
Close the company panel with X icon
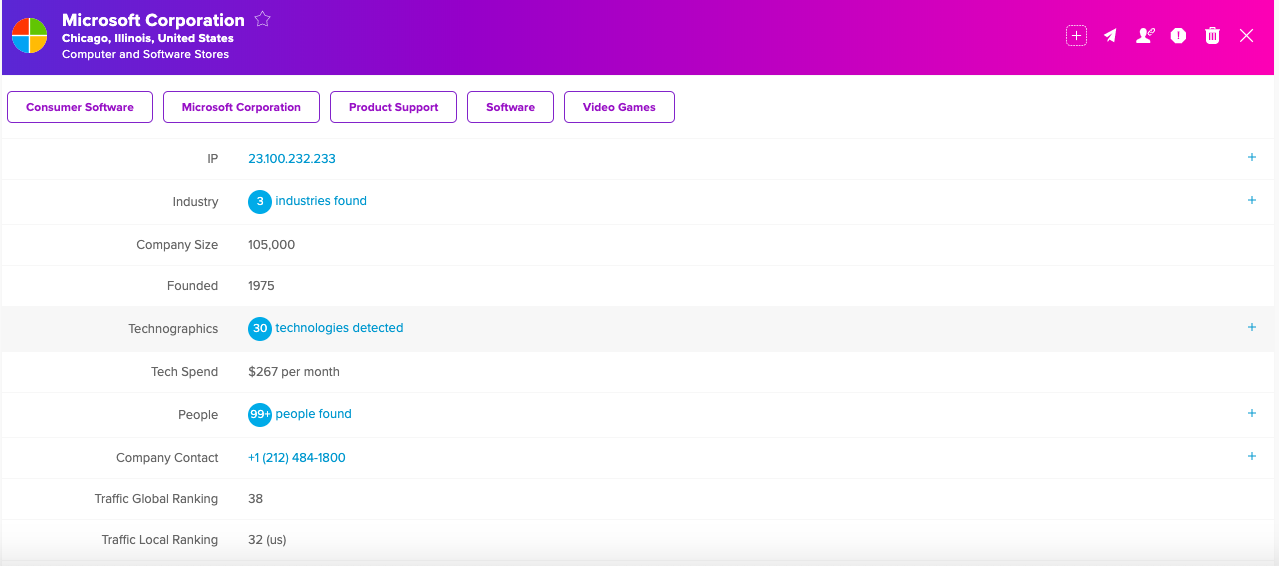pos(1246,36)
